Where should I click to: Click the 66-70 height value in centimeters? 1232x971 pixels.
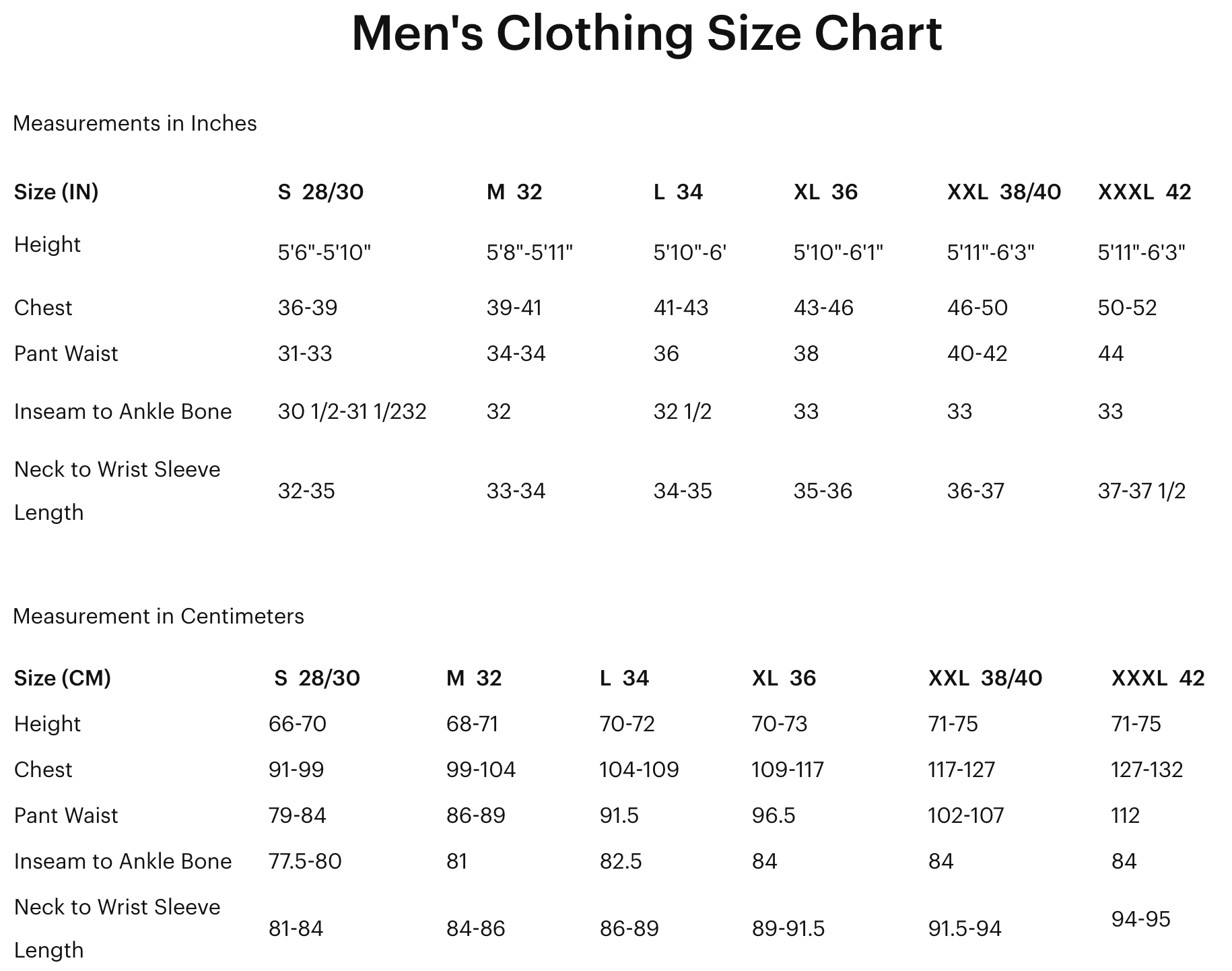[x=297, y=724]
